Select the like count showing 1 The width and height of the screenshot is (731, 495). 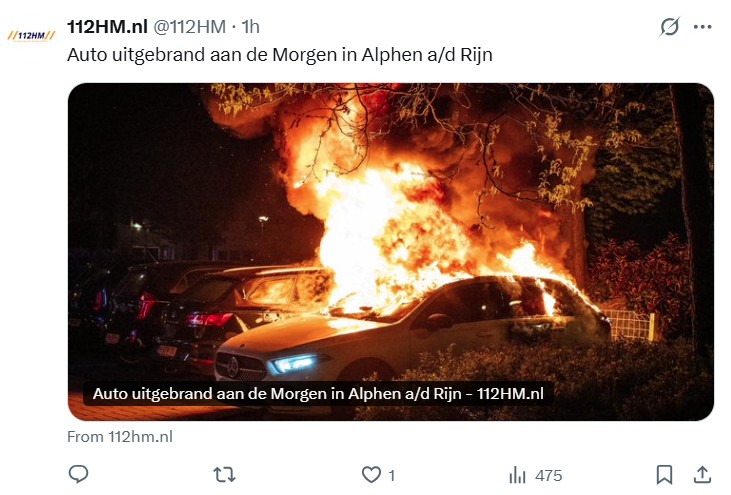click(392, 475)
